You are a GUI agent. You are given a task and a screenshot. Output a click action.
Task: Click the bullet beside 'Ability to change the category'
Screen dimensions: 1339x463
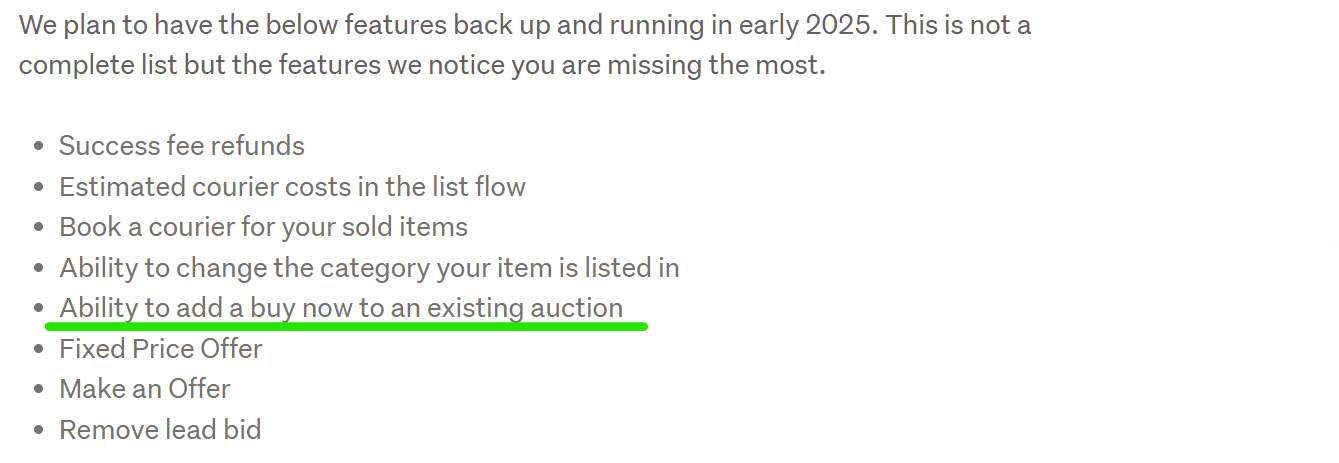[39, 269]
